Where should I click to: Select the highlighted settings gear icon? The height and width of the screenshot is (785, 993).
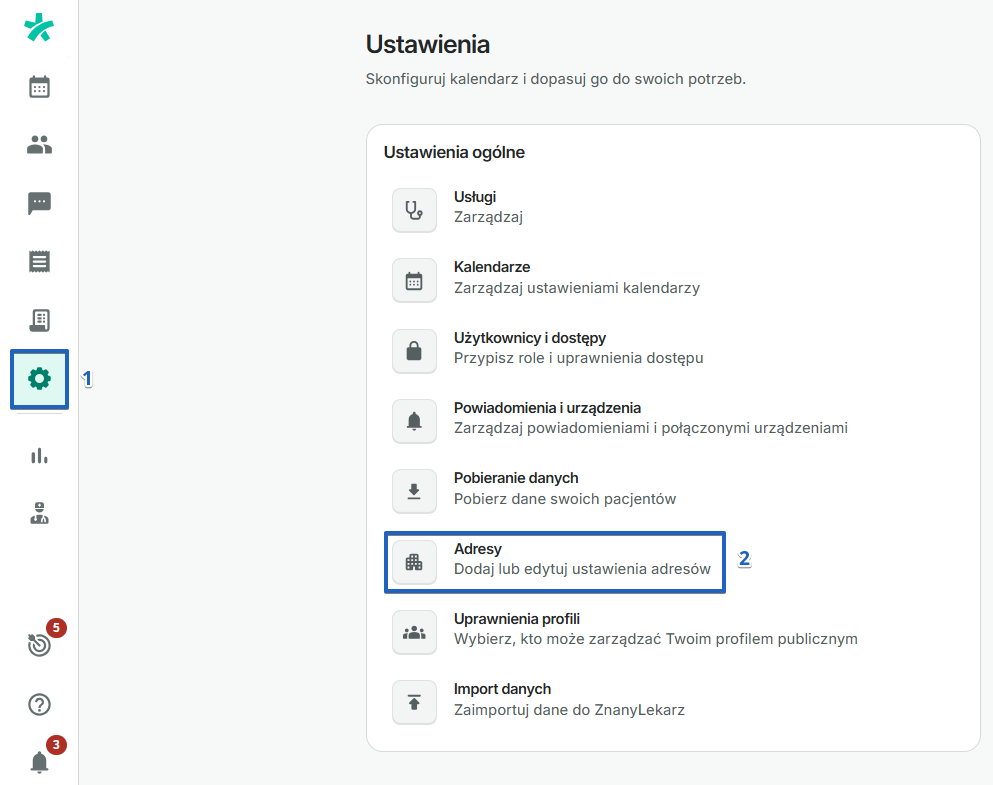39,379
